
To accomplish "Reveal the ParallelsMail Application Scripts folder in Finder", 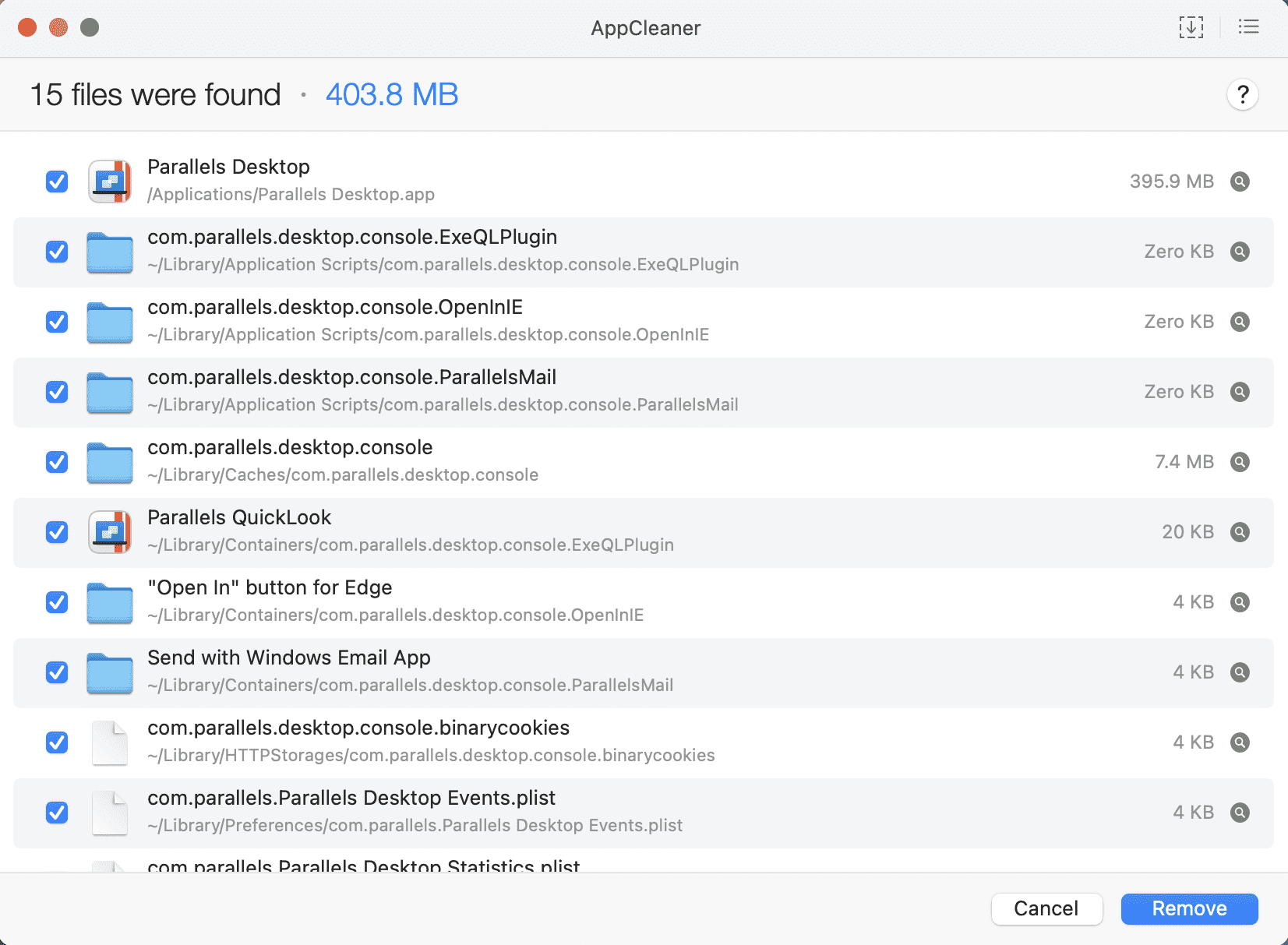I will tap(1240, 392).
